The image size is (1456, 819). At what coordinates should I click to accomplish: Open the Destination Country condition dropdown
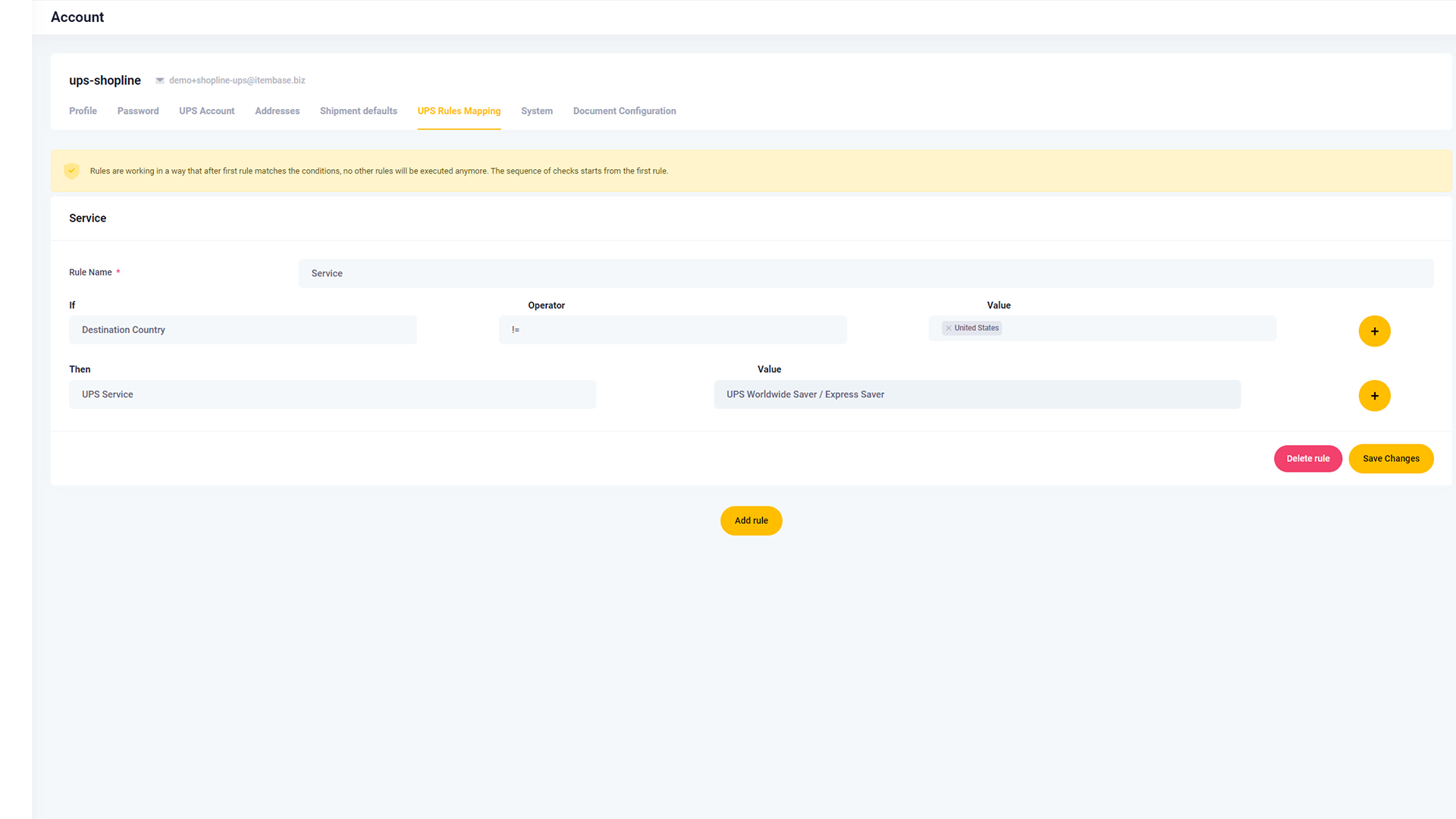click(x=243, y=330)
